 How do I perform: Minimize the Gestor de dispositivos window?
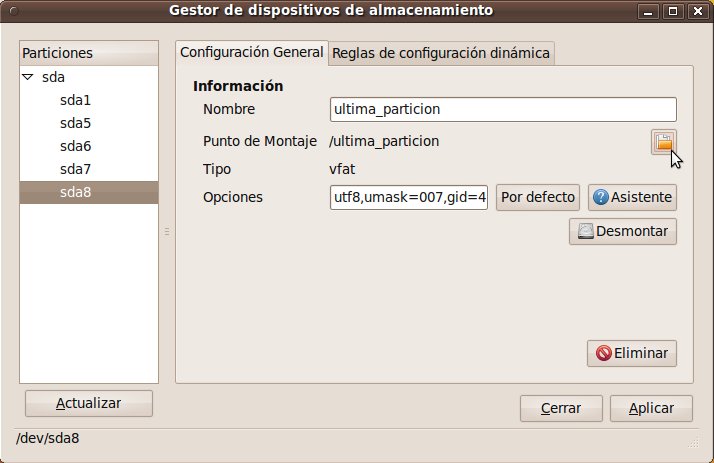(648, 11)
